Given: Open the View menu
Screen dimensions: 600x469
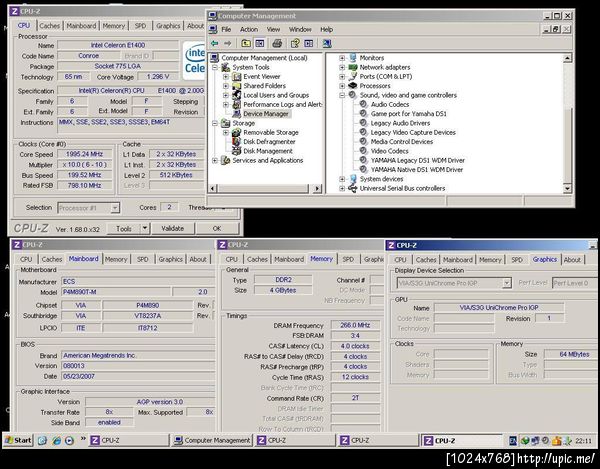Looking at the screenshot, I should coord(273,29).
